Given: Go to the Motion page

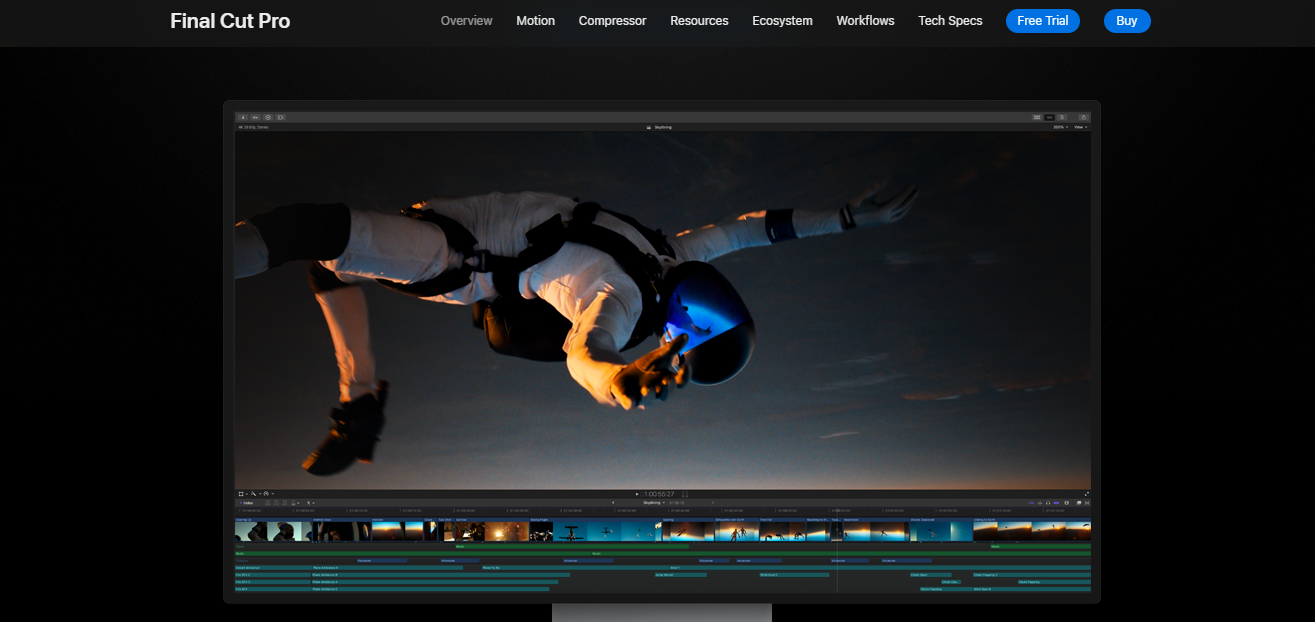Looking at the screenshot, I should point(535,21).
